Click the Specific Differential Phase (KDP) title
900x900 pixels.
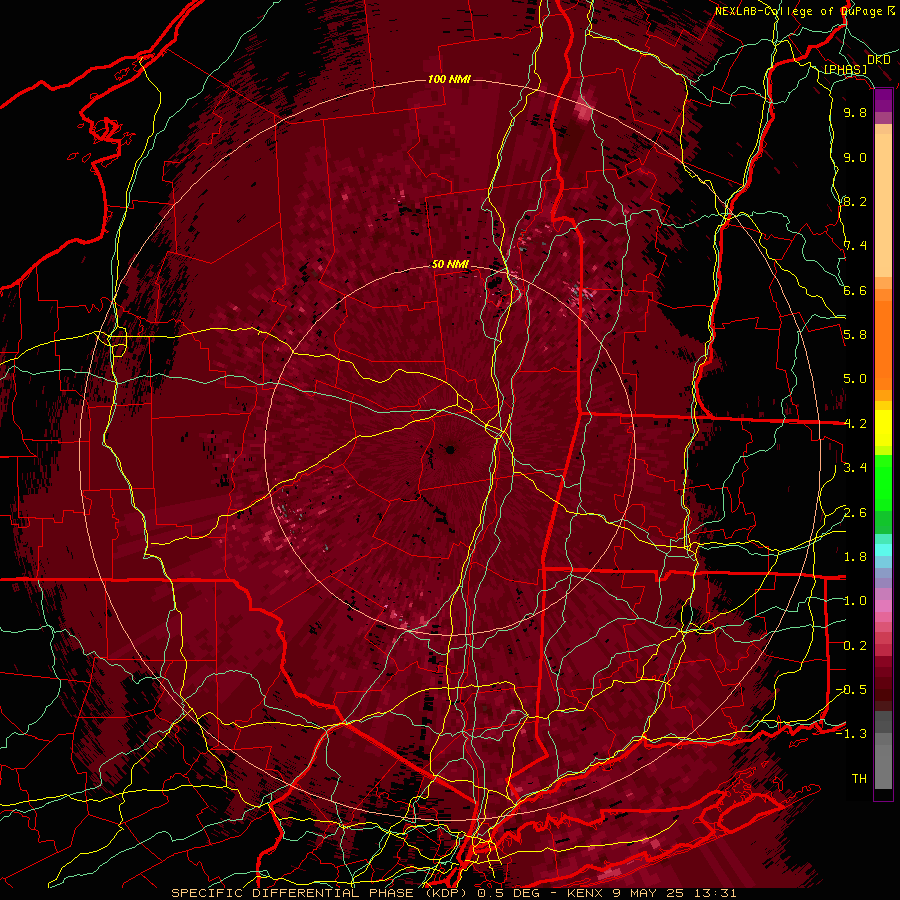click(x=319, y=893)
